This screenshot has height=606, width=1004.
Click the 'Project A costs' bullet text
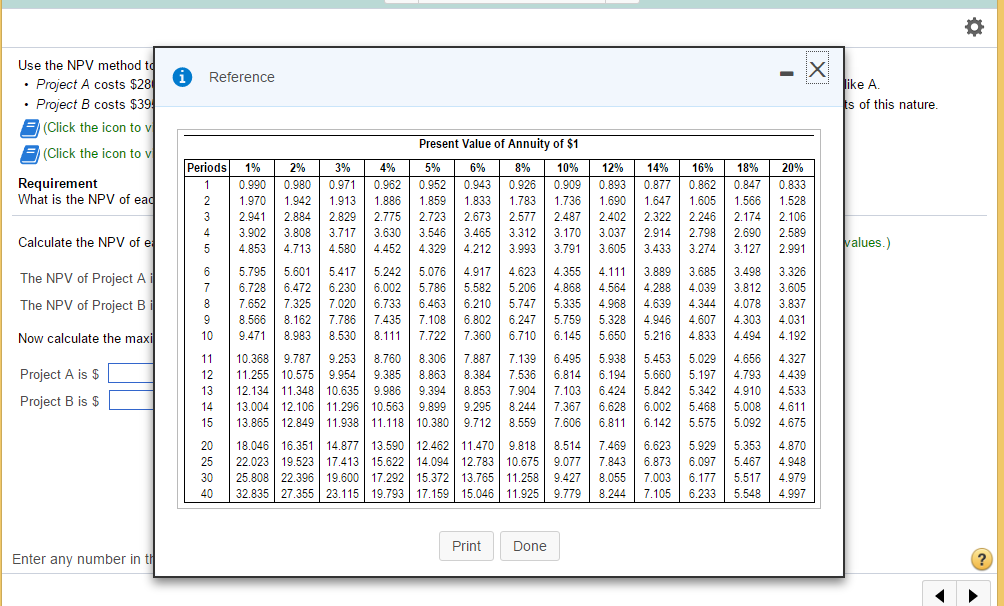coord(82,85)
